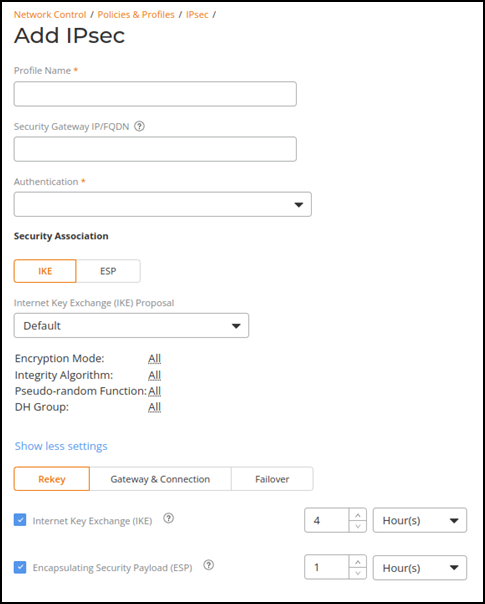Focus the Profile Name input field
Image resolution: width=485 pixels, height=604 pixels.
pyautogui.click(x=155, y=94)
